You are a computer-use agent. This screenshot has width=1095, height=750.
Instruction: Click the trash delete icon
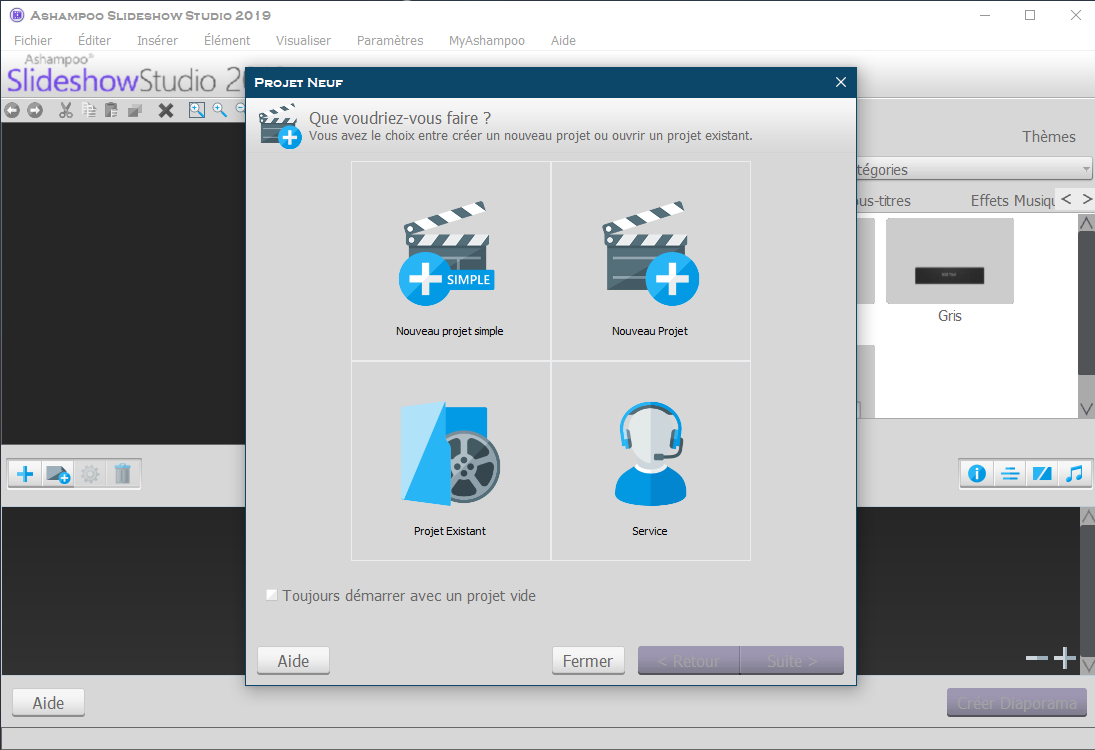122,474
